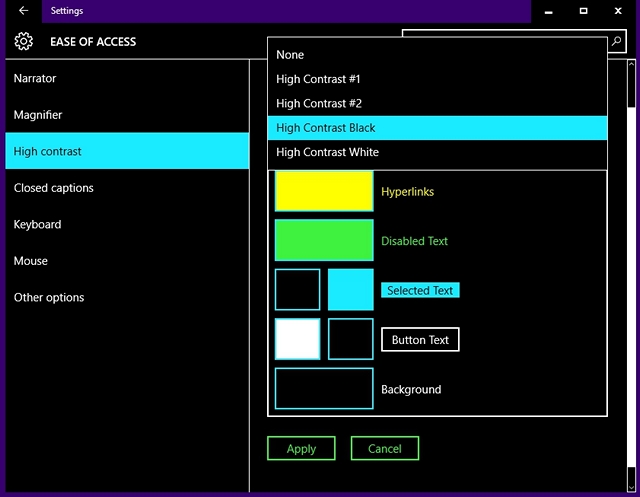Click the Selected Text highlighted label

[420, 290]
